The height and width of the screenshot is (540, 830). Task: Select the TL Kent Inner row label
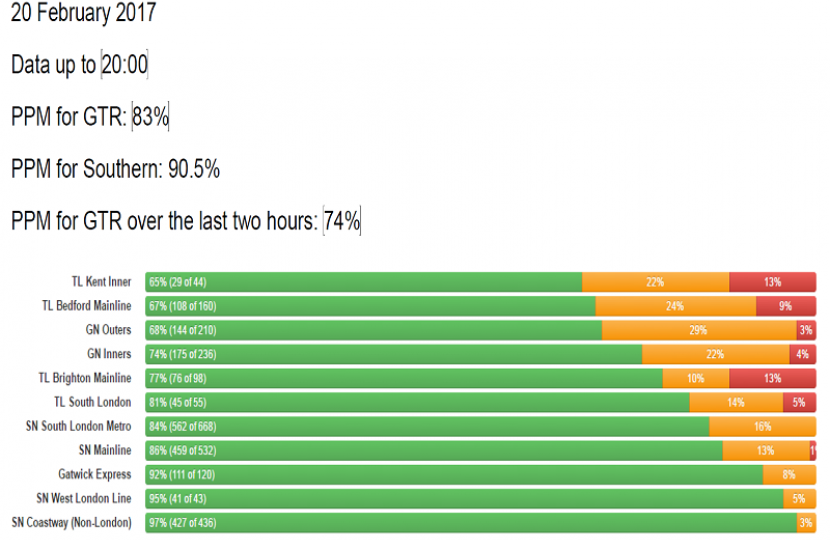pyautogui.click(x=101, y=282)
